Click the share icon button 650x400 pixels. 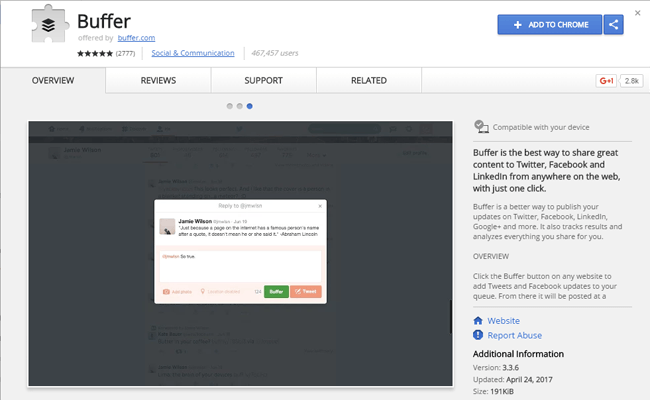(614, 24)
